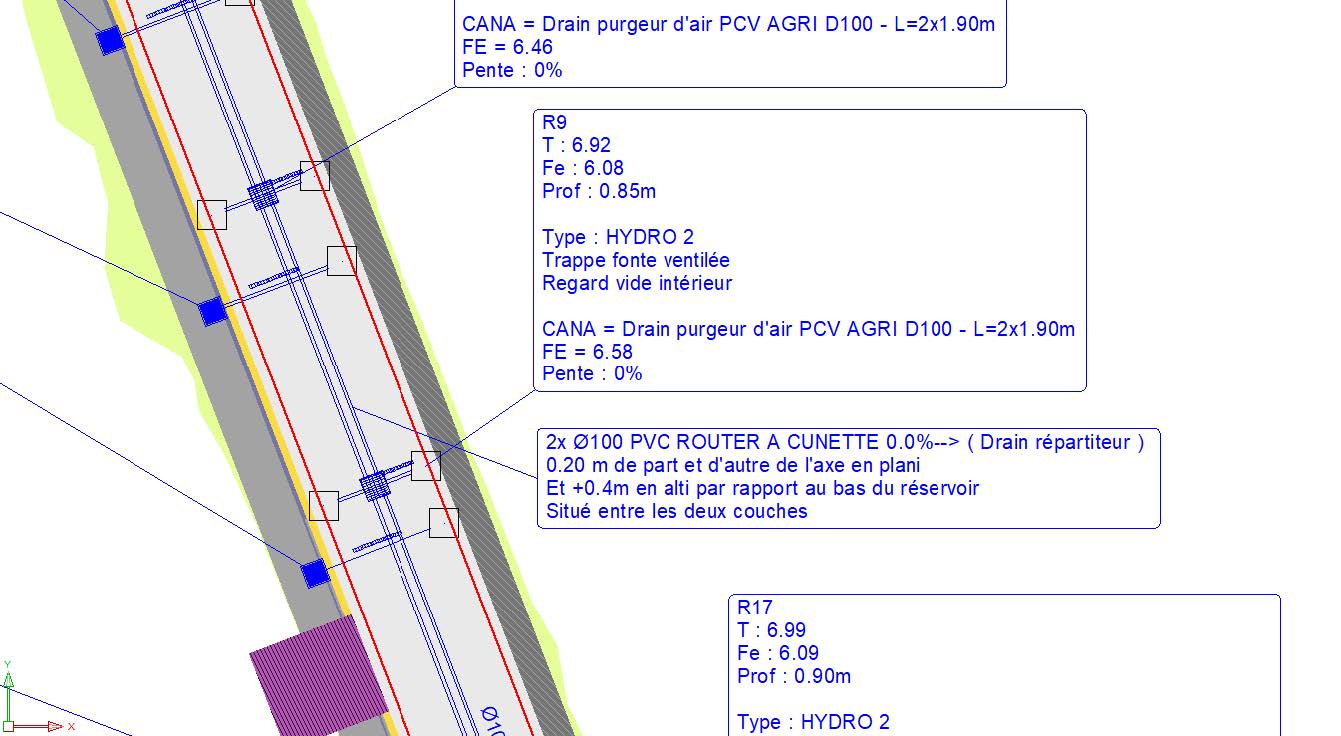The height and width of the screenshot is (736, 1341).
Task: Select "Et +0.4m en alti" text line
Action: 762,488
